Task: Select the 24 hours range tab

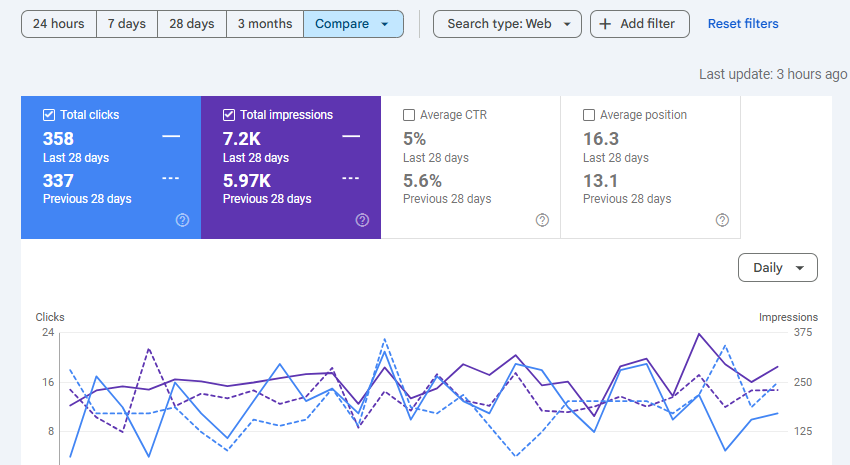Action: coord(59,24)
